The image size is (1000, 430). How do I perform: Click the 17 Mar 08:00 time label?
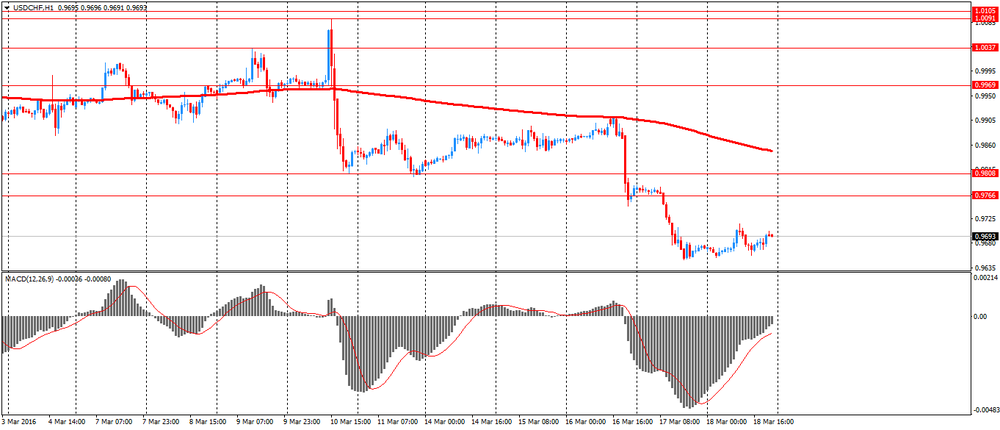(679, 422)
